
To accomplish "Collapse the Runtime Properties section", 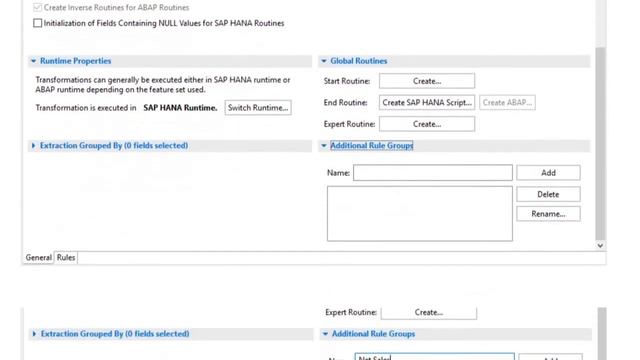I will pyautogui.click(x=33, y=61).
